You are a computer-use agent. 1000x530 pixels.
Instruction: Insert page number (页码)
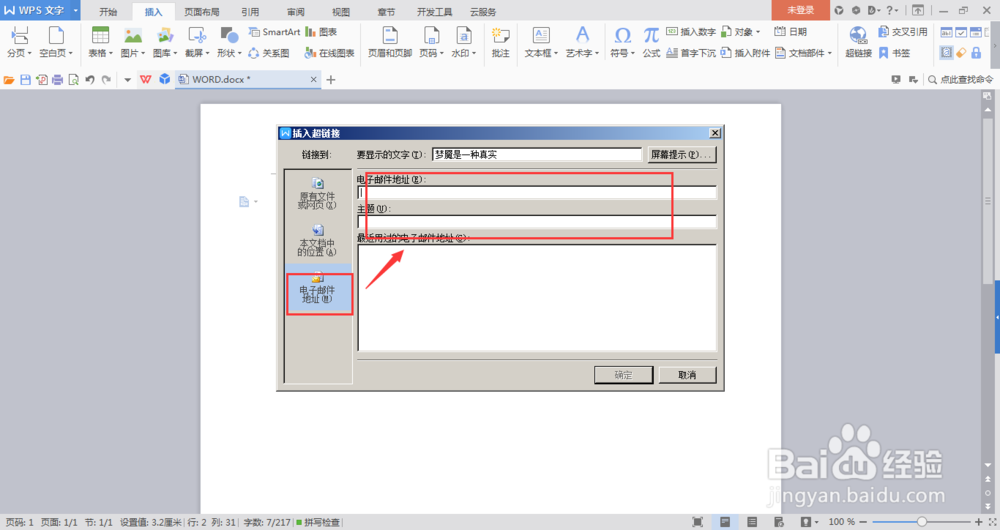pos(431,42)
